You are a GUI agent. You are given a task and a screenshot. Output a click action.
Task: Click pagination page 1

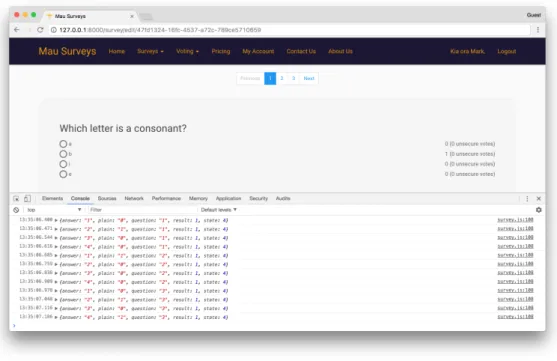click(270, 79)
